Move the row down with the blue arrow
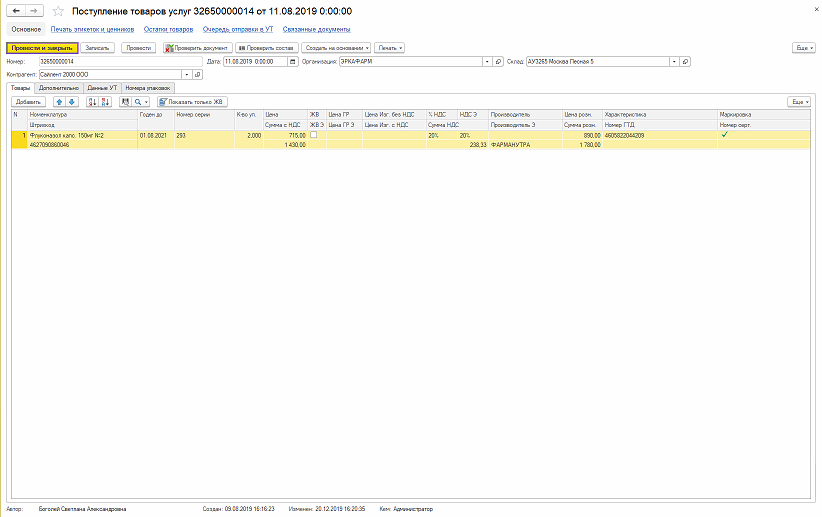Image resolution: width=822 pixels, height=517 pixels. (x=71, y=102)
